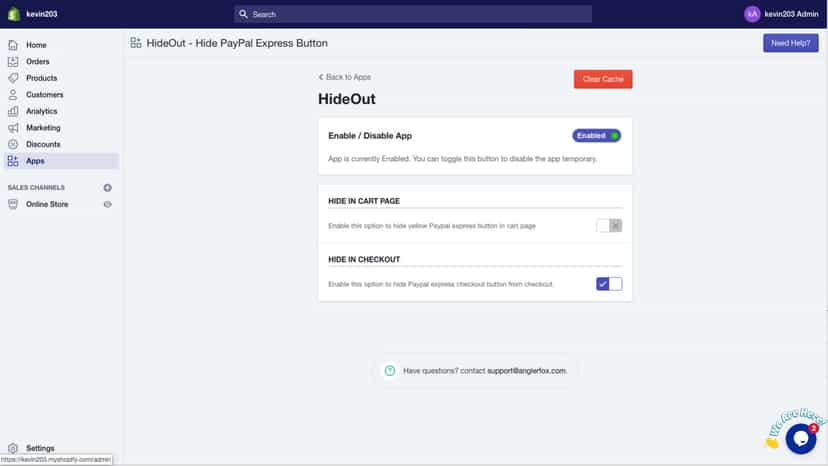Click 'hide Paypal express checkout button' description
The width and height of the screenshot is (828, 466).
tap(440, 284)
